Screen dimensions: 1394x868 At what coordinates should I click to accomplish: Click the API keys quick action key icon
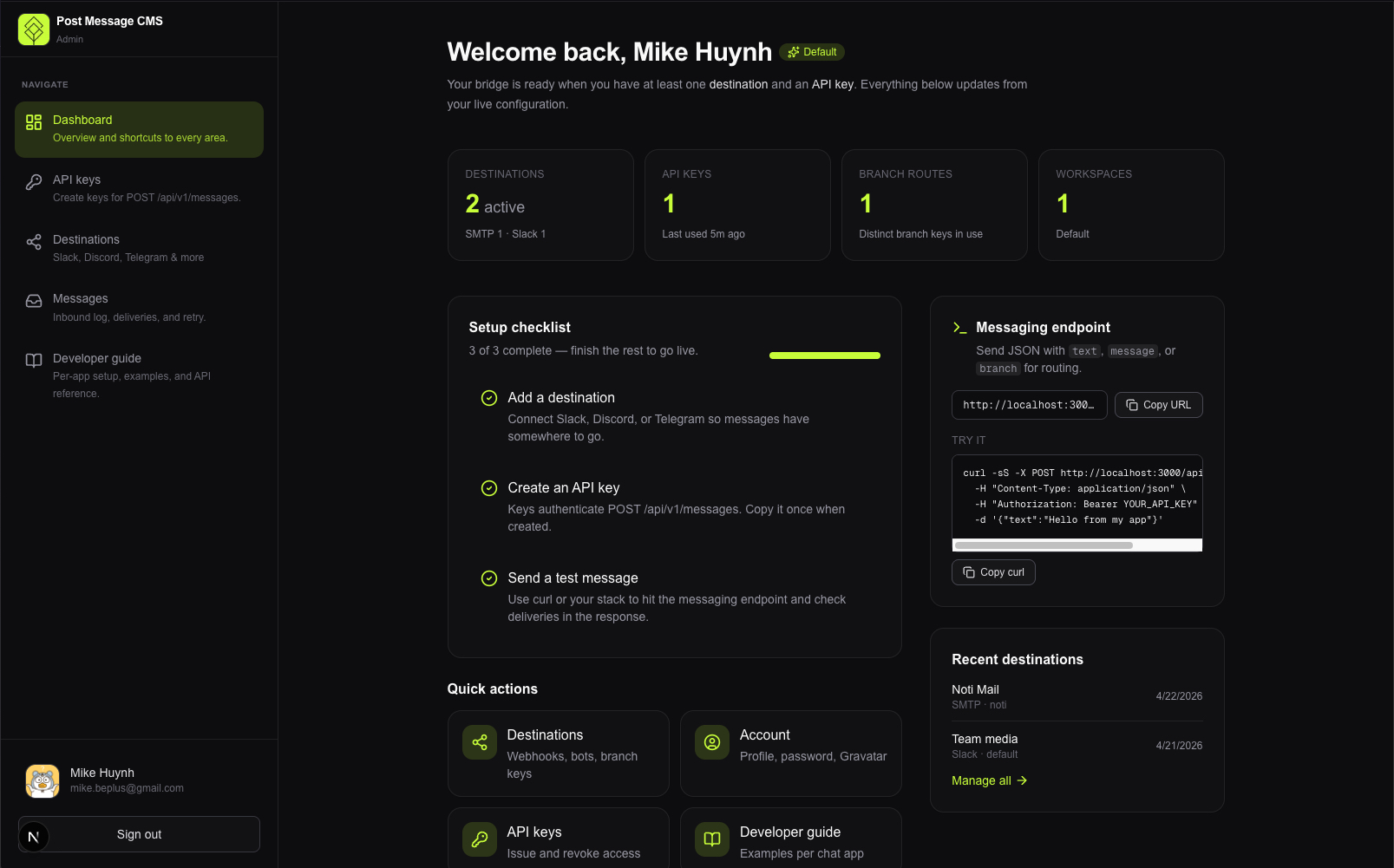pos(480,839)
